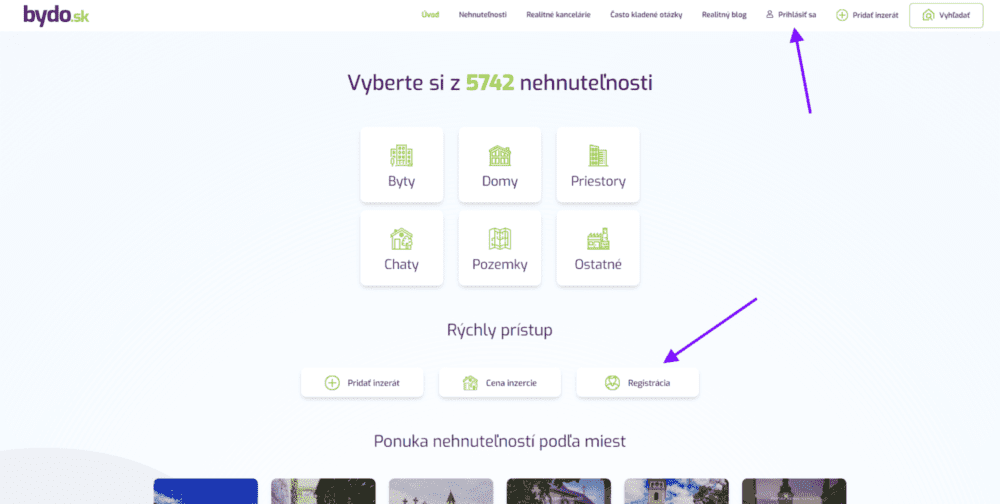
Task: Open the Pozemky category card label
Action: [499, 264]
